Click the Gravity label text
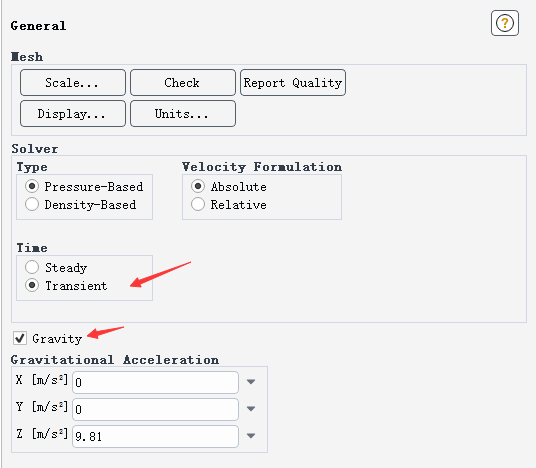This screenshot has width=536, height=468. tap(57, 339)
